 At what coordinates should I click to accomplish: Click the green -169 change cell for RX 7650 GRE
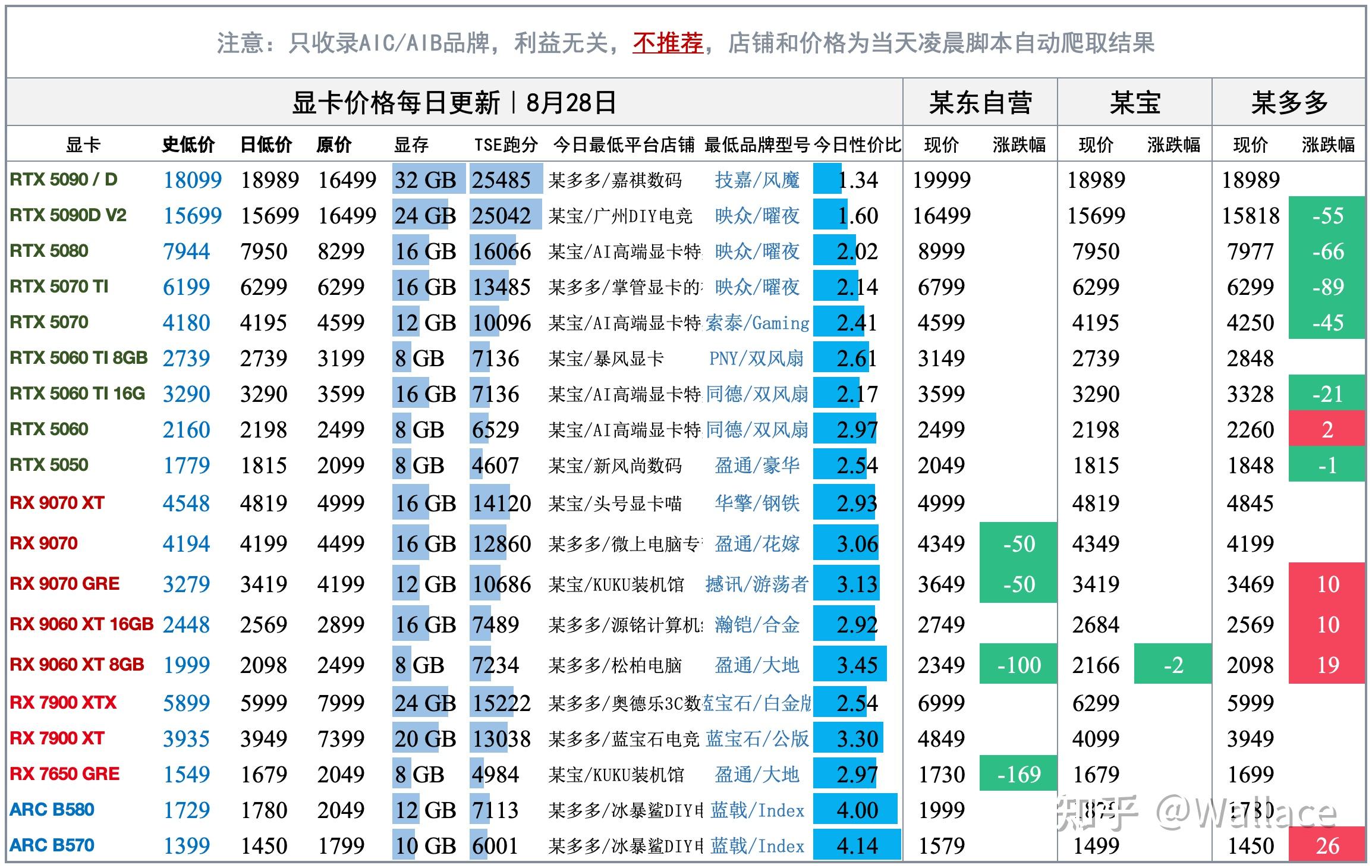[1017, 774]
